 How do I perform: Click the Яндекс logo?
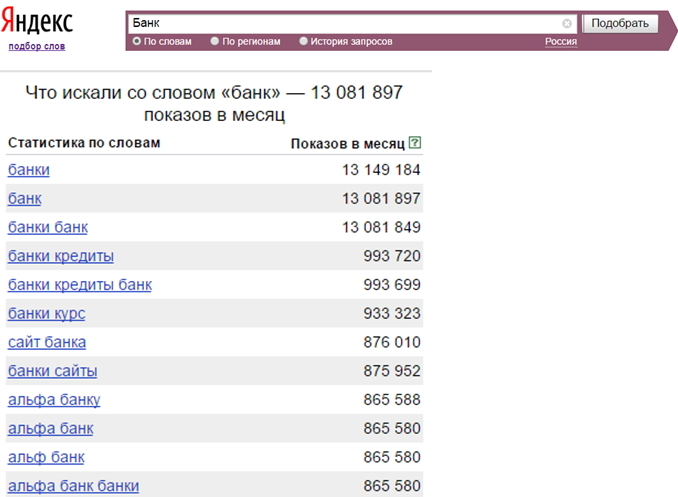pos(37,22)
